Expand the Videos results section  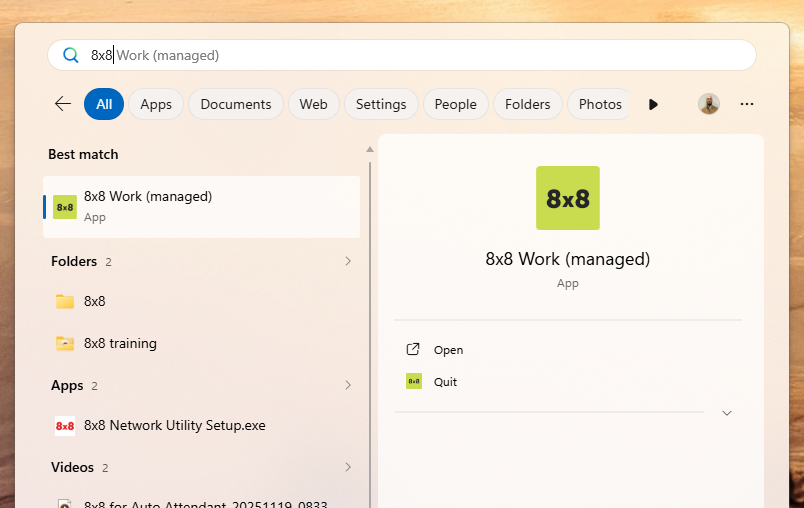pyautogui.click(x=348, y=467)
